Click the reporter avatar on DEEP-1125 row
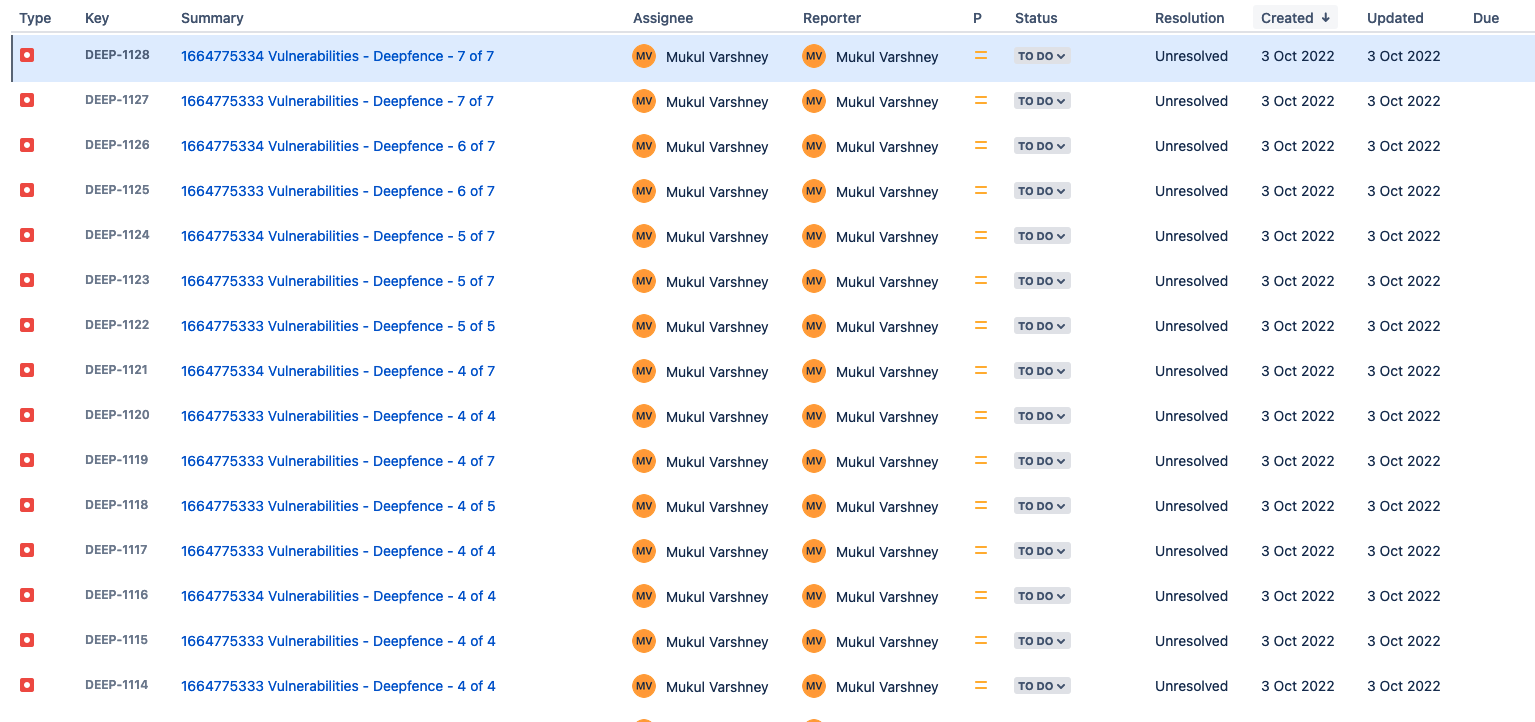The height and width of the screenshot is (722, 1535). tap(814, 191)
